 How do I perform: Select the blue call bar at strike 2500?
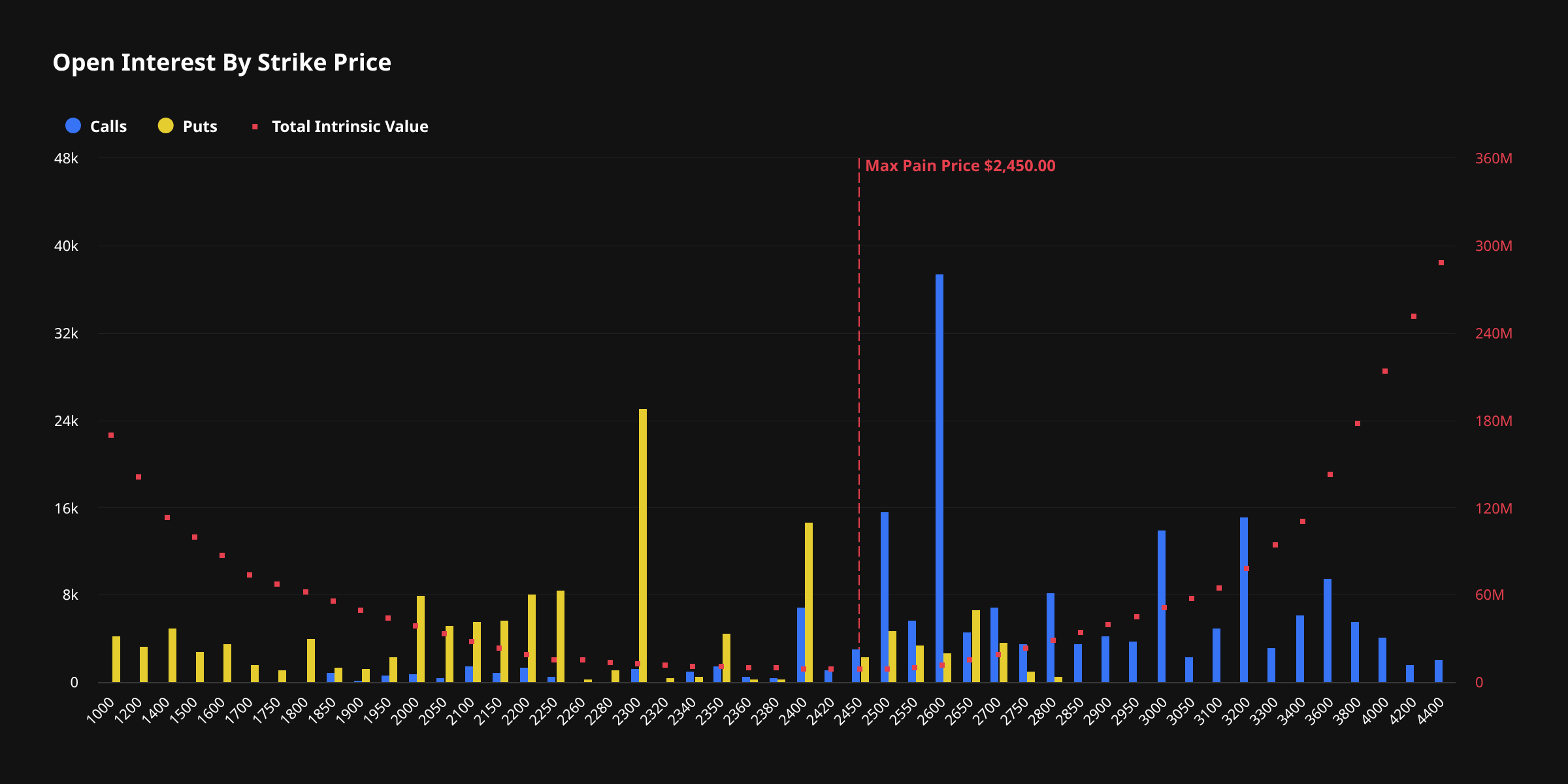click(885, 597)
